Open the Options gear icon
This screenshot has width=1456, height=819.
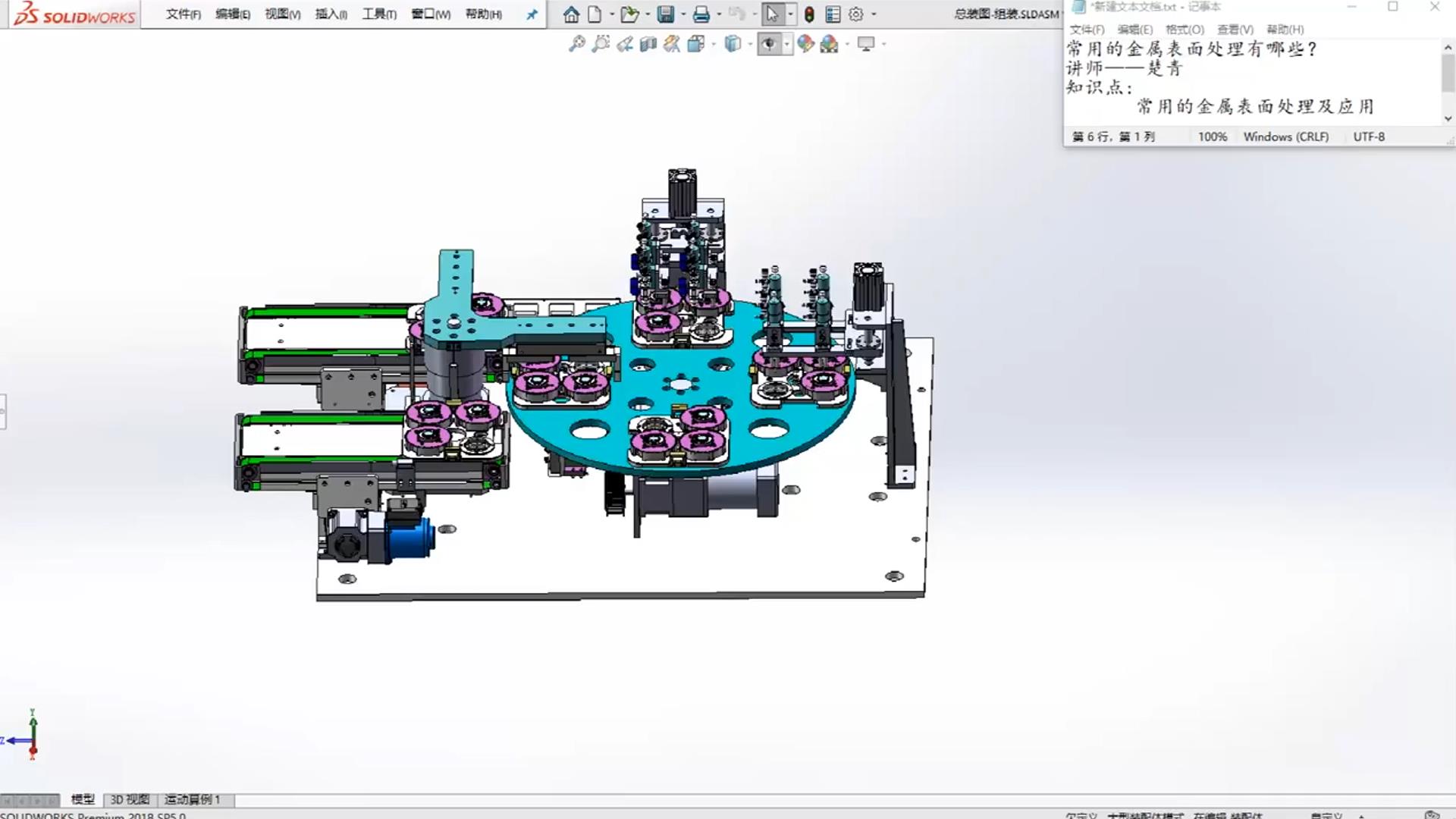point(856,14)
